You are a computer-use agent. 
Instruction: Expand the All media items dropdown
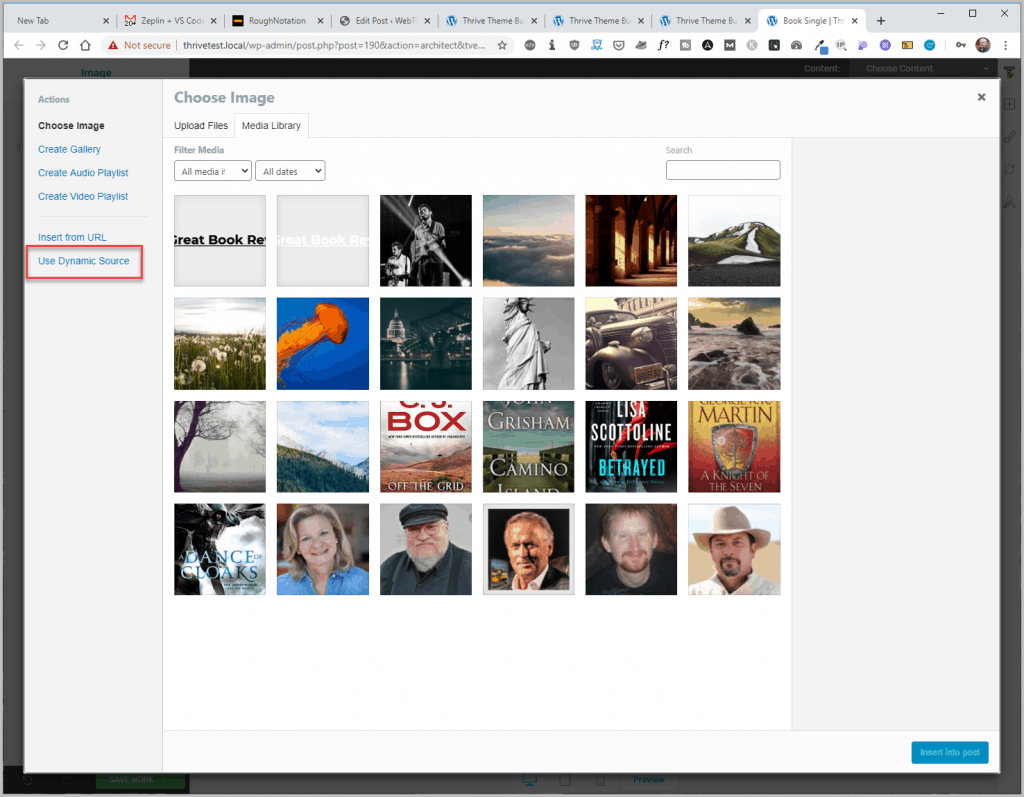[x=212, y=172]
